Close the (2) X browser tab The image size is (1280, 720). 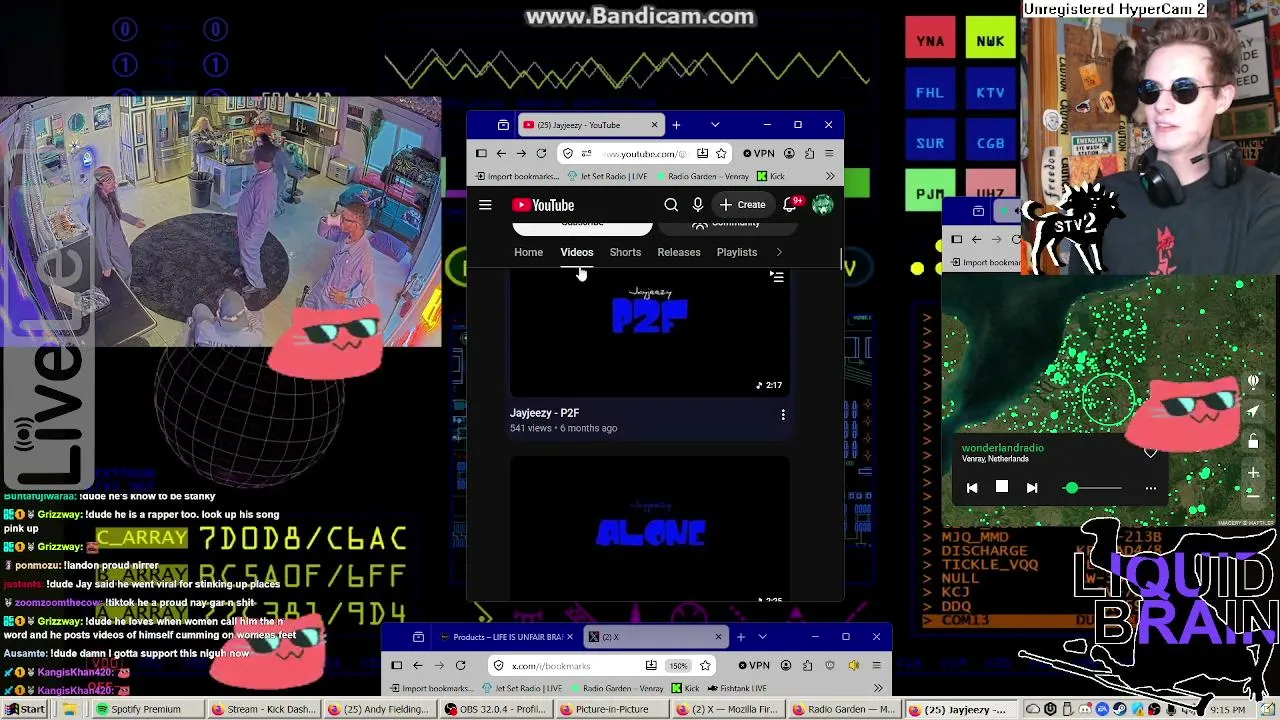(x=717, y=637)
